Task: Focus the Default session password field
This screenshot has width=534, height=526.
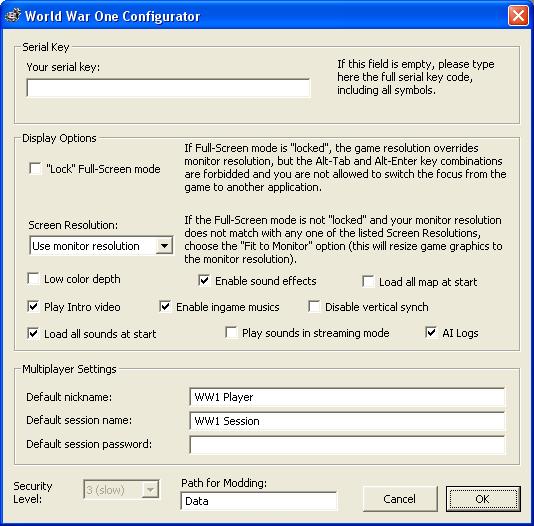Action: point(347,445)
